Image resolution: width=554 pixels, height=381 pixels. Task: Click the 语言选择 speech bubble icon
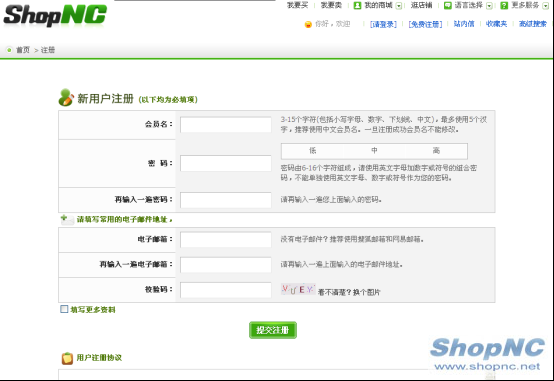point(448,5)
